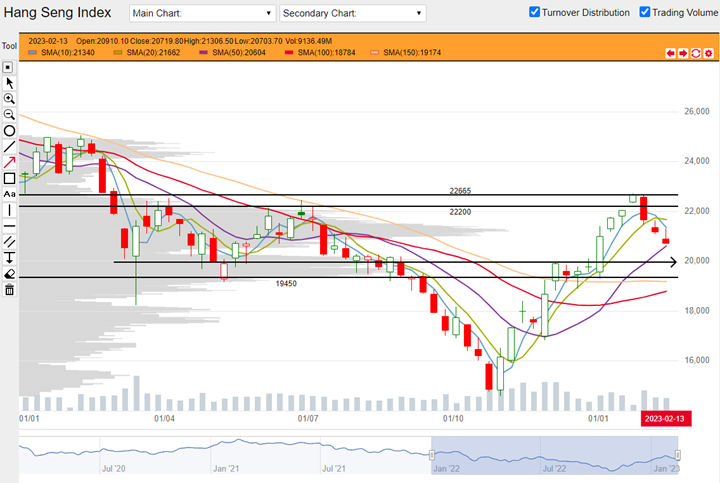
Task: Click the 2023-02-13 date marker label
Action: point(666,419)
